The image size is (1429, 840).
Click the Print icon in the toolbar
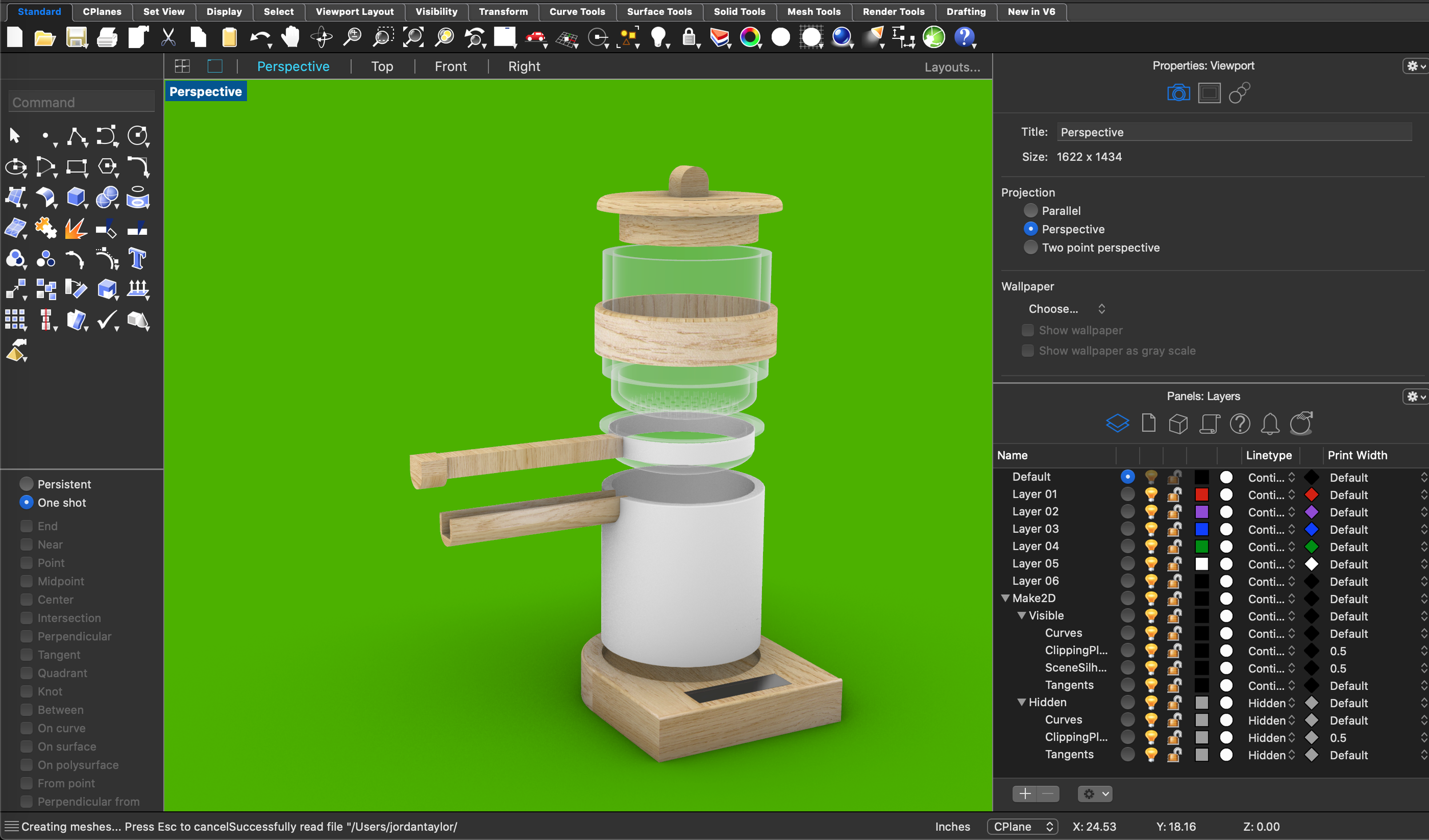(x=107, y=38)
